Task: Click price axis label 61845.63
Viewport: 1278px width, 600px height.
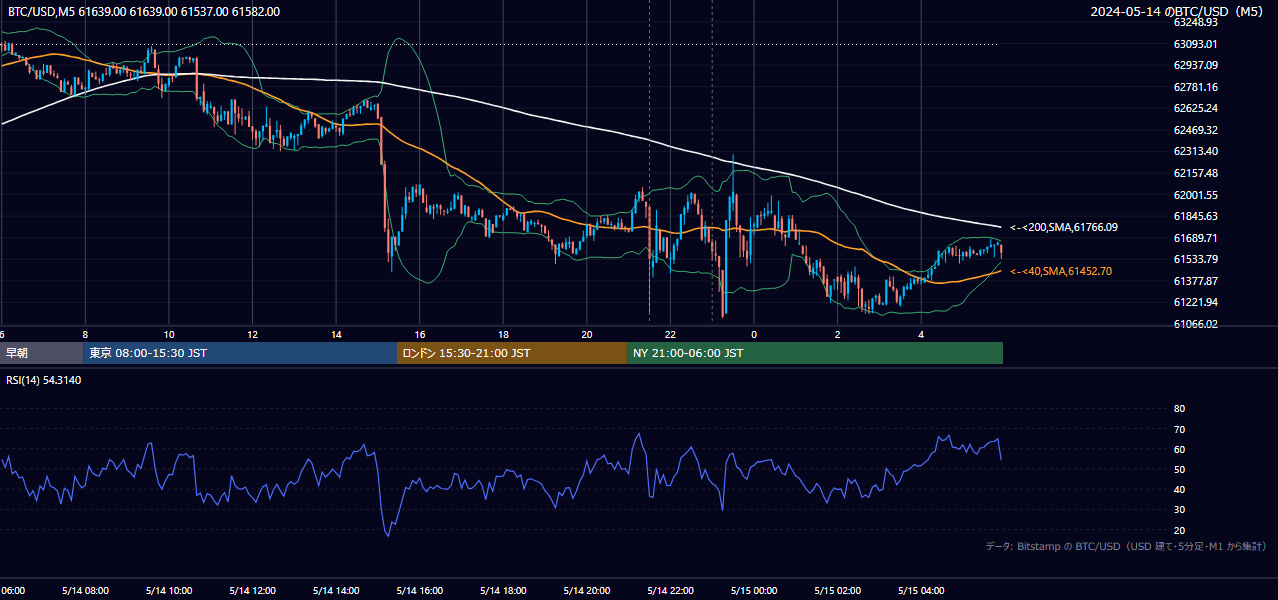Action: pos(1196,216)
